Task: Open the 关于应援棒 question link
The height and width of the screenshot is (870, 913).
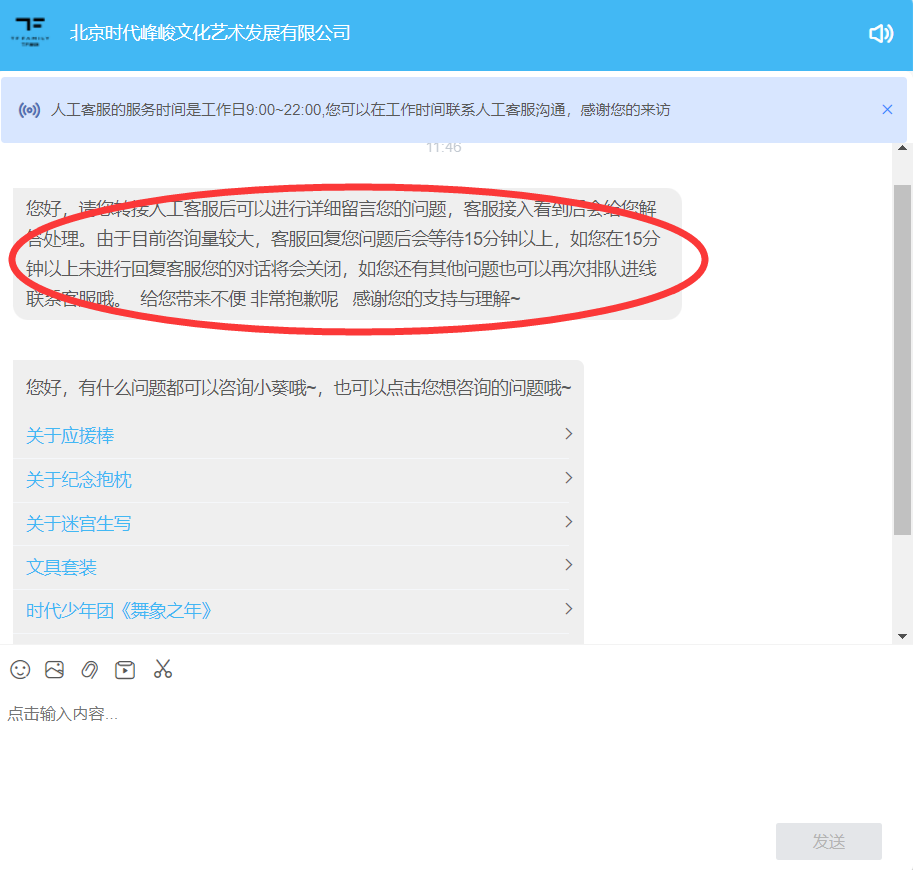Action: tap(70, 436)
